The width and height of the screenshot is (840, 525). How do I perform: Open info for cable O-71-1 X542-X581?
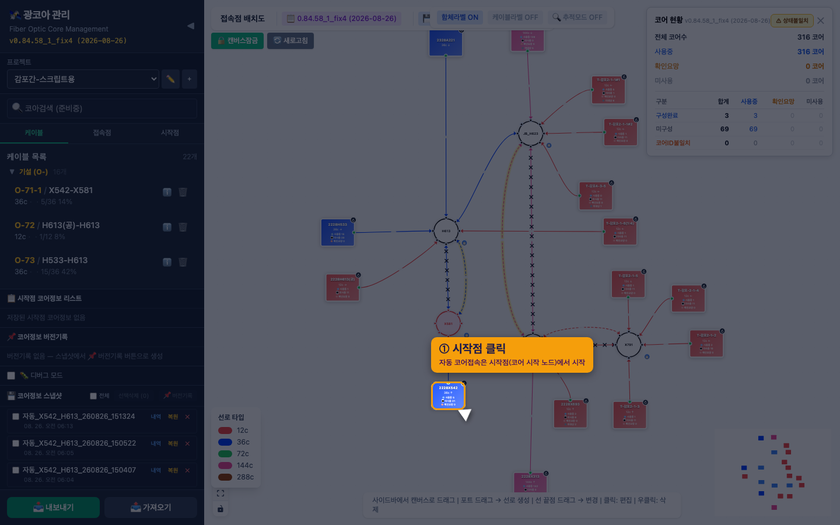(167, 192)
